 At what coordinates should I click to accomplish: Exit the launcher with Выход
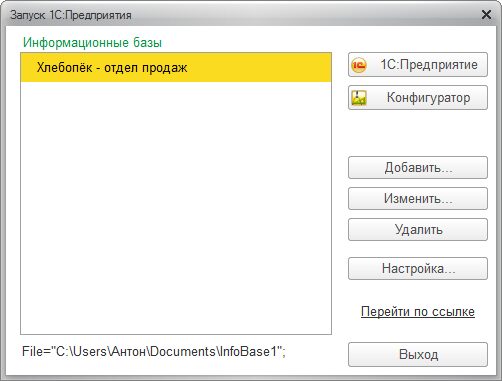click(x=418, y=354)
